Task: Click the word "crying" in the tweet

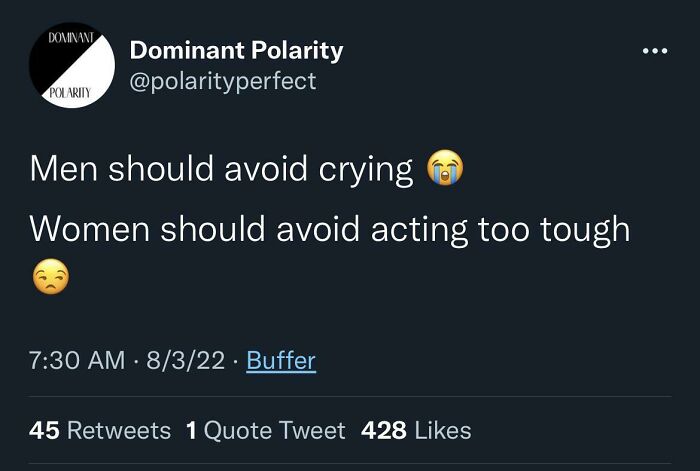Action: (366, 171)
